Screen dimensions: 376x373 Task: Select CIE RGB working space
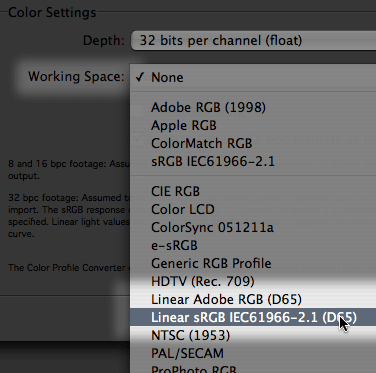click(253, 191)
